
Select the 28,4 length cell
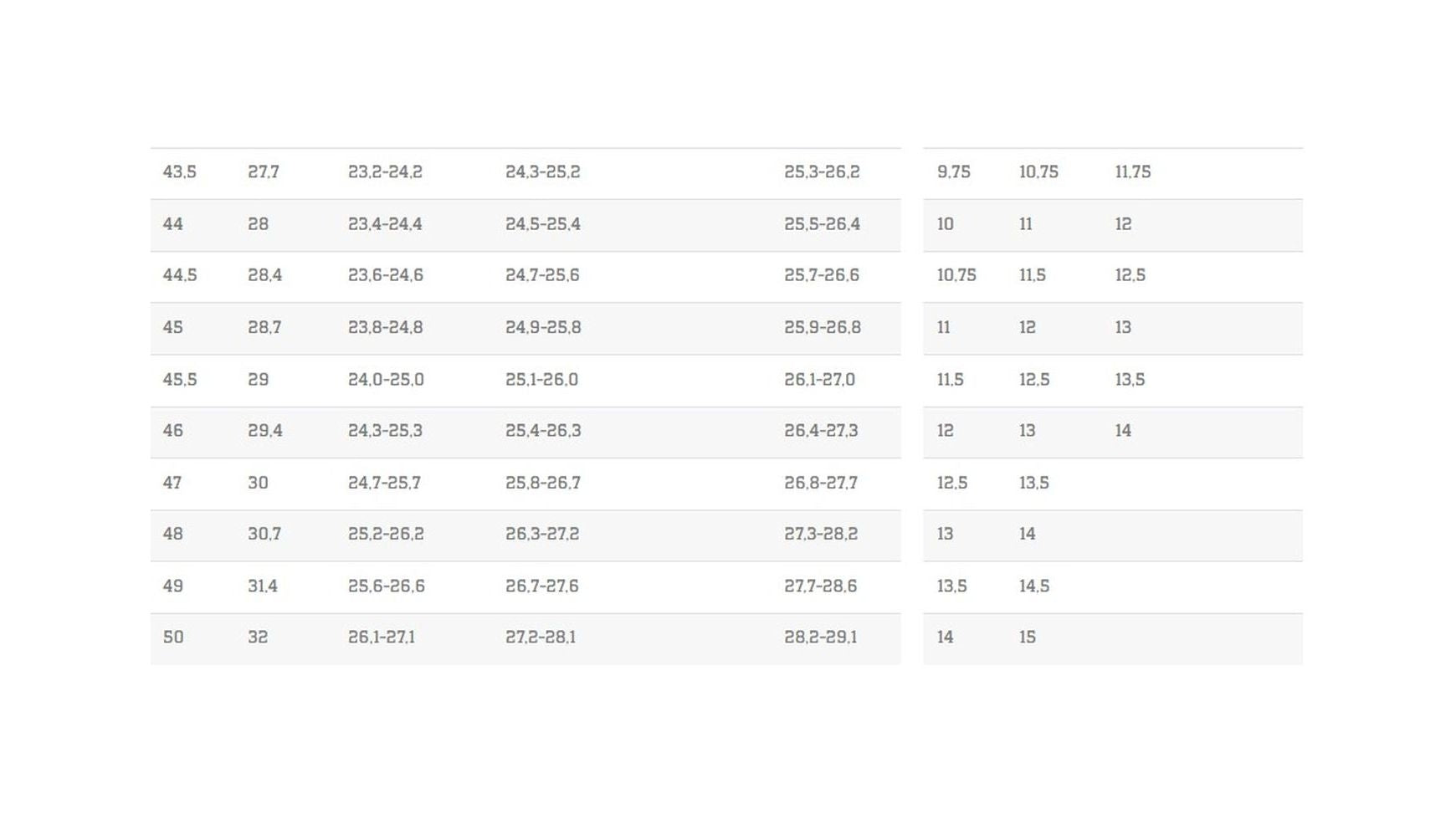(264, 275)
